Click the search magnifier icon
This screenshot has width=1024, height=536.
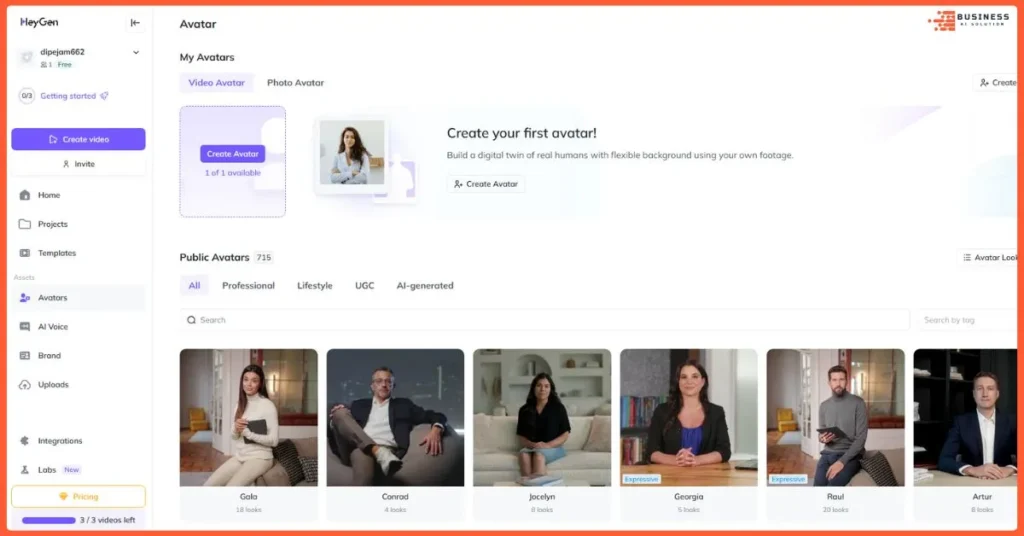[191, 320]
